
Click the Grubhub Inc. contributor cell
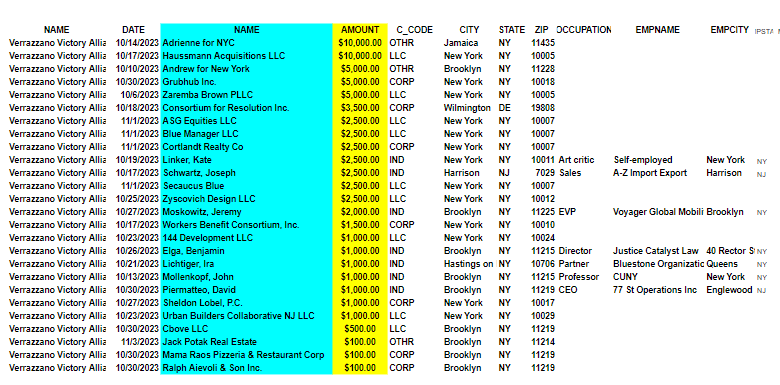point(247,82)
